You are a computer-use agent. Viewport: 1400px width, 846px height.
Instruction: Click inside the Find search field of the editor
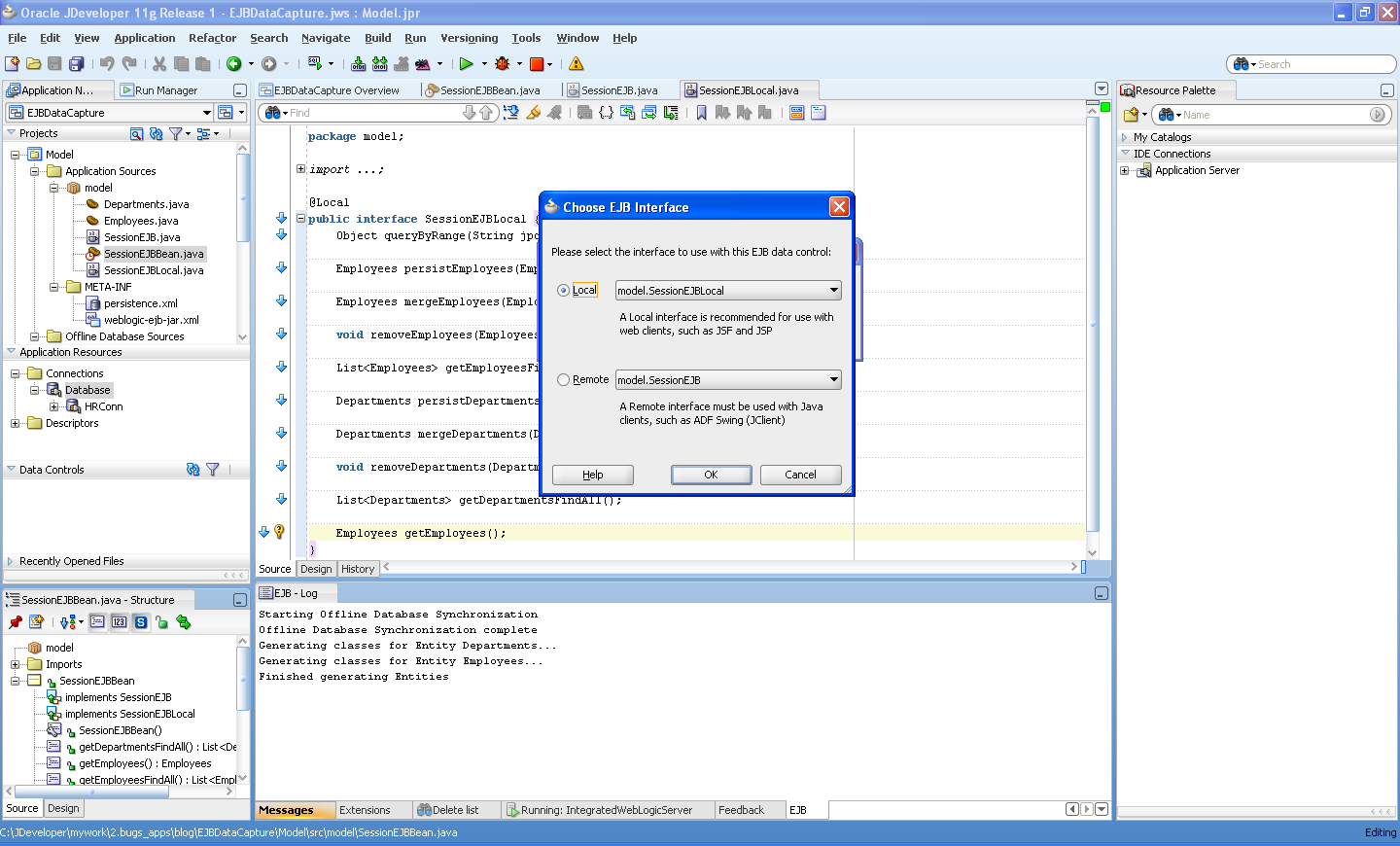point(389,112)
